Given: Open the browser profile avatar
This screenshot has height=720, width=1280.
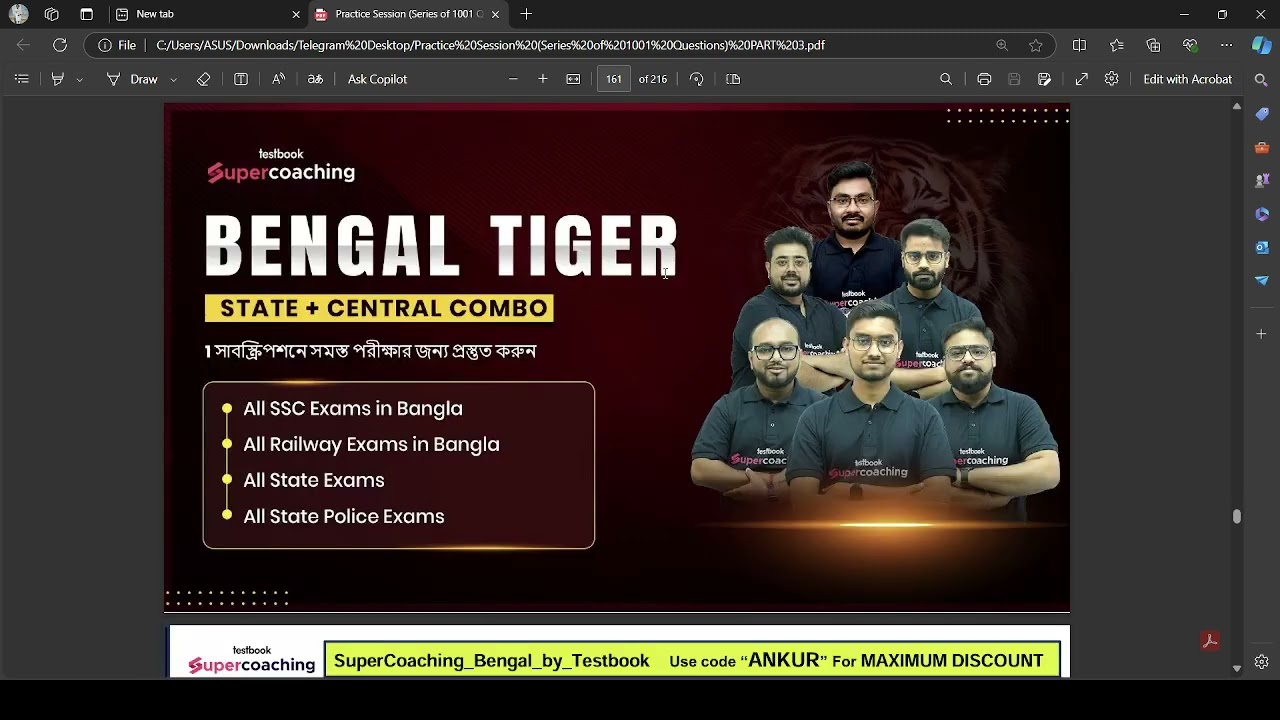Looking at the screenshot, I should coord(18,14).
